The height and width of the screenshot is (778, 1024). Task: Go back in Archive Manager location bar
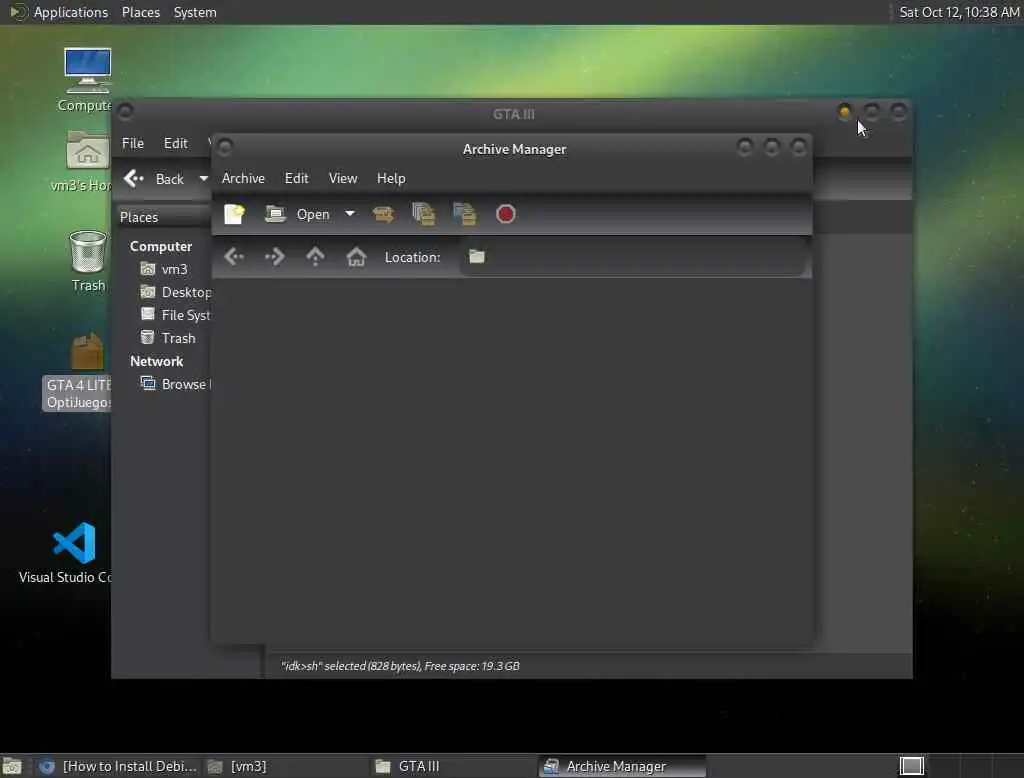[234, 257]
